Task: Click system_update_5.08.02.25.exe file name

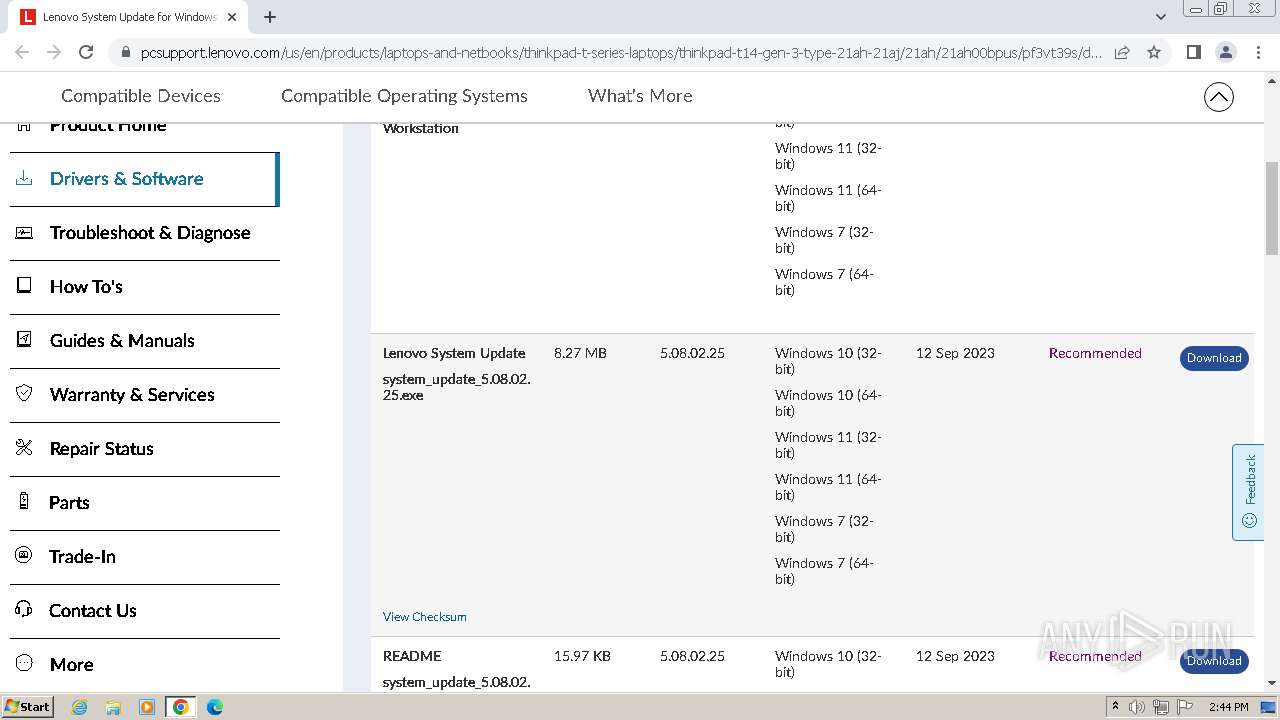Action: (x=456, y=387)
